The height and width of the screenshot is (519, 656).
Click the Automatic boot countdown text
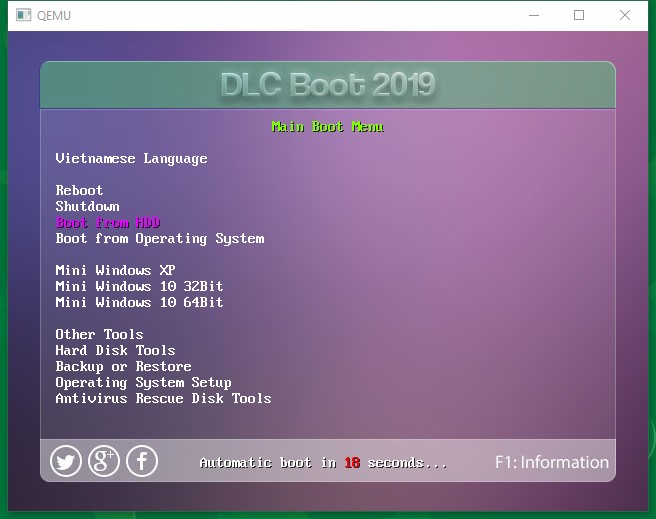[323, 463]
